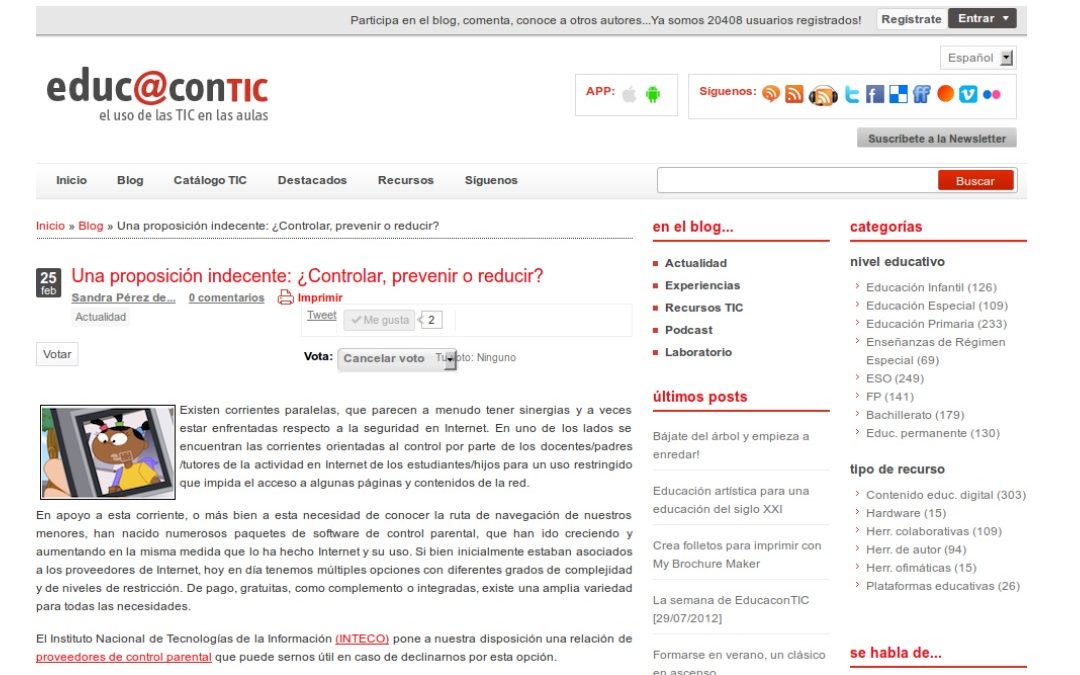Click the Blog breadcrumb link
1080x675 pixels.
tap(90, 226)
